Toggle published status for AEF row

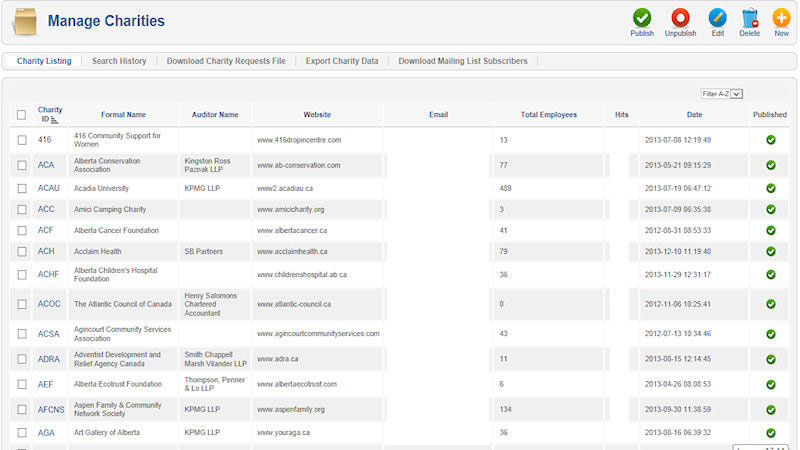point(770,385)
